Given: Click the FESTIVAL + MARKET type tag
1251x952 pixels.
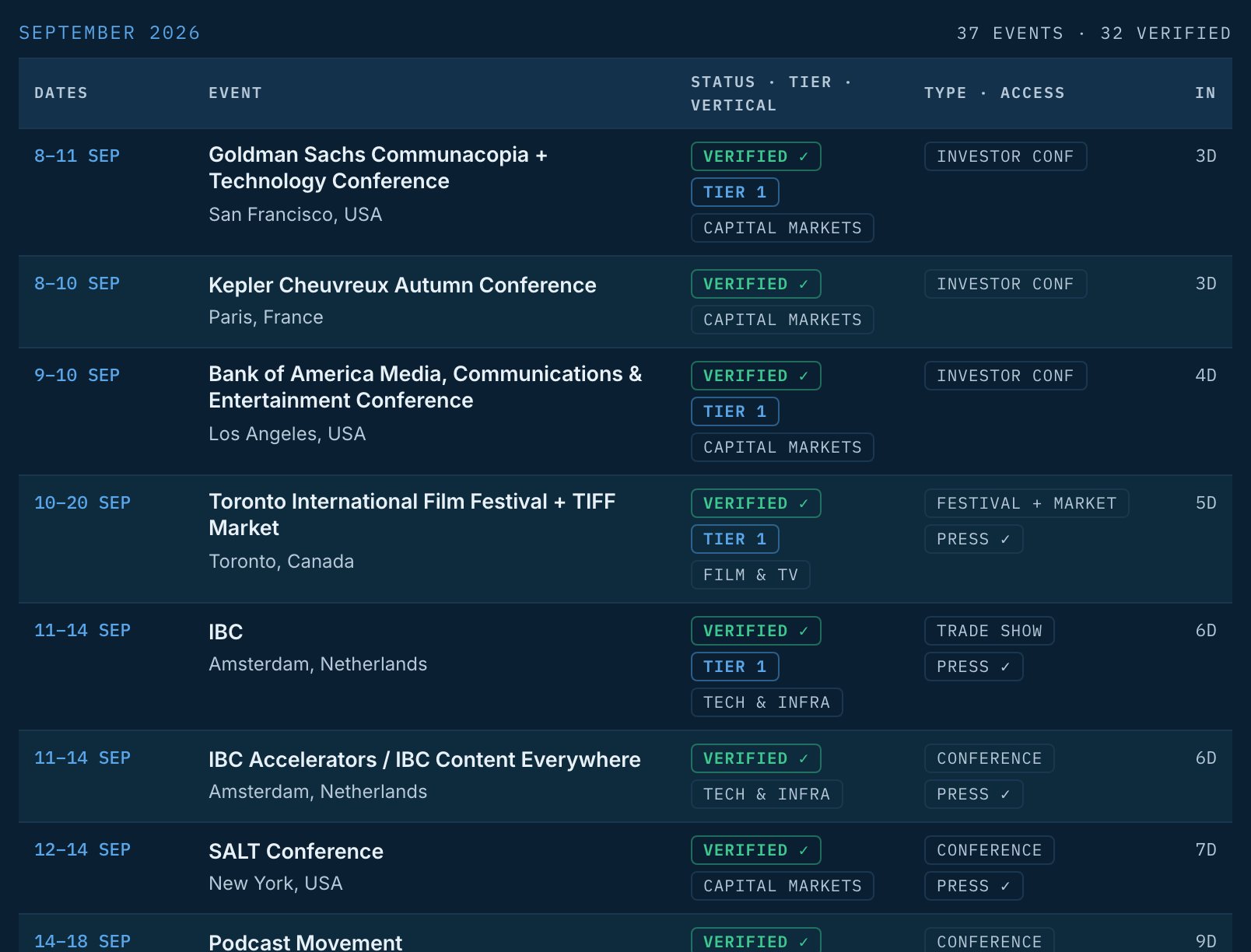Looking at the screenshot, I should [1027, 503].
